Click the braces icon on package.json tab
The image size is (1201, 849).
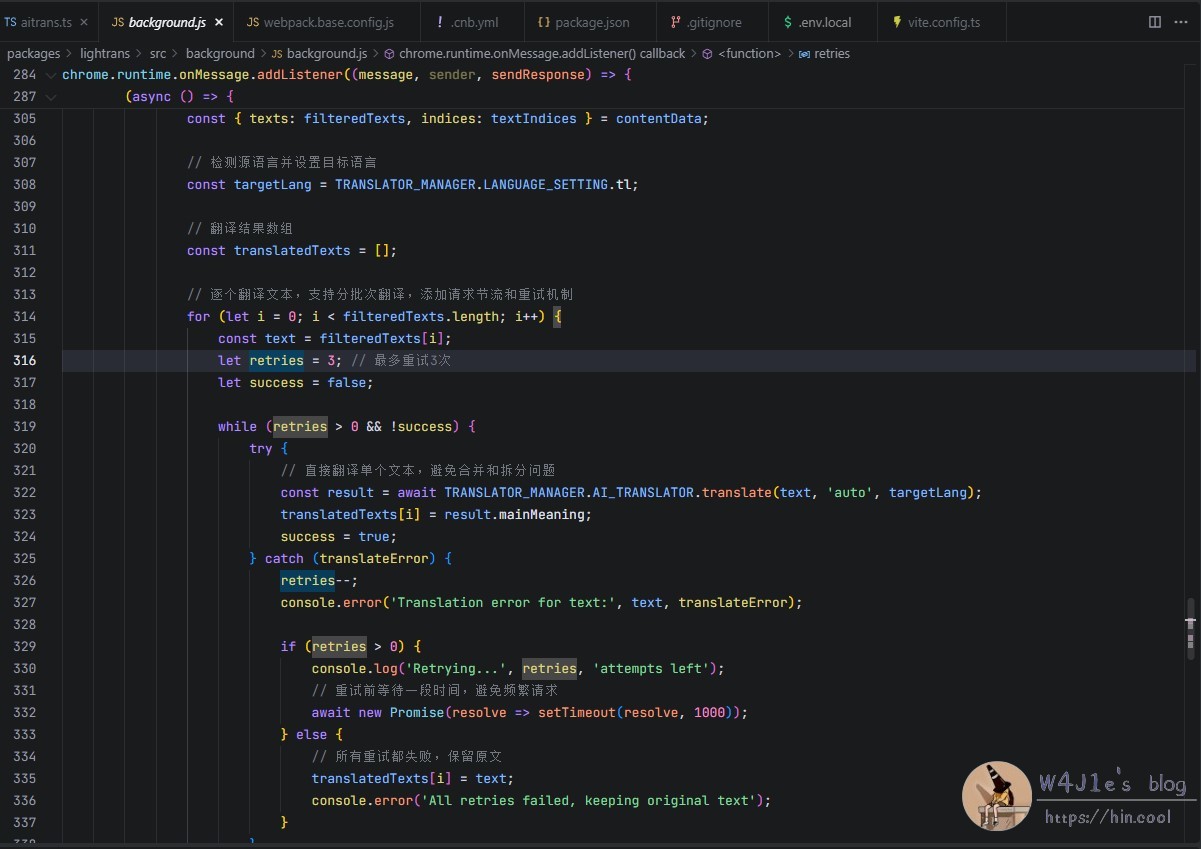point(543,22)
